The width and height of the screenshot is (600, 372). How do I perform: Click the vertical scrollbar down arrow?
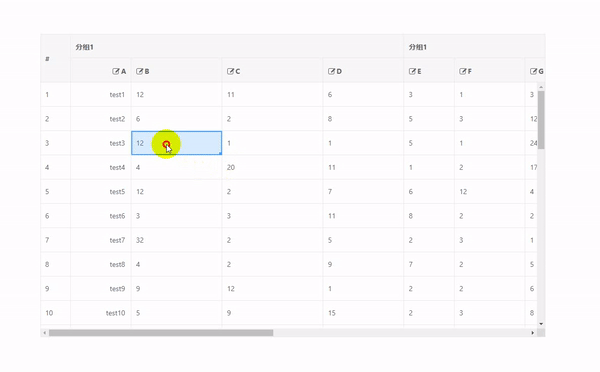pyautogui.click(x=541, y=324)
